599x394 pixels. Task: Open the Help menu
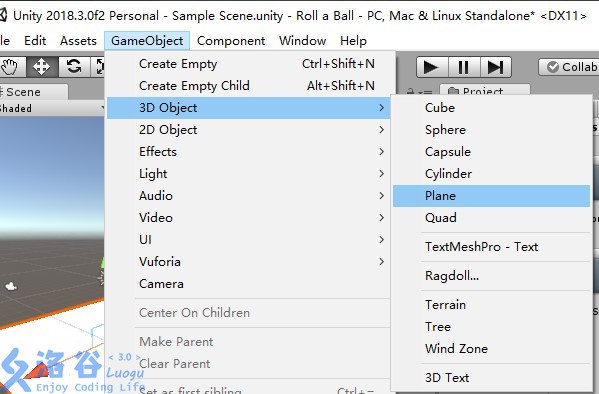click(353, 41)
